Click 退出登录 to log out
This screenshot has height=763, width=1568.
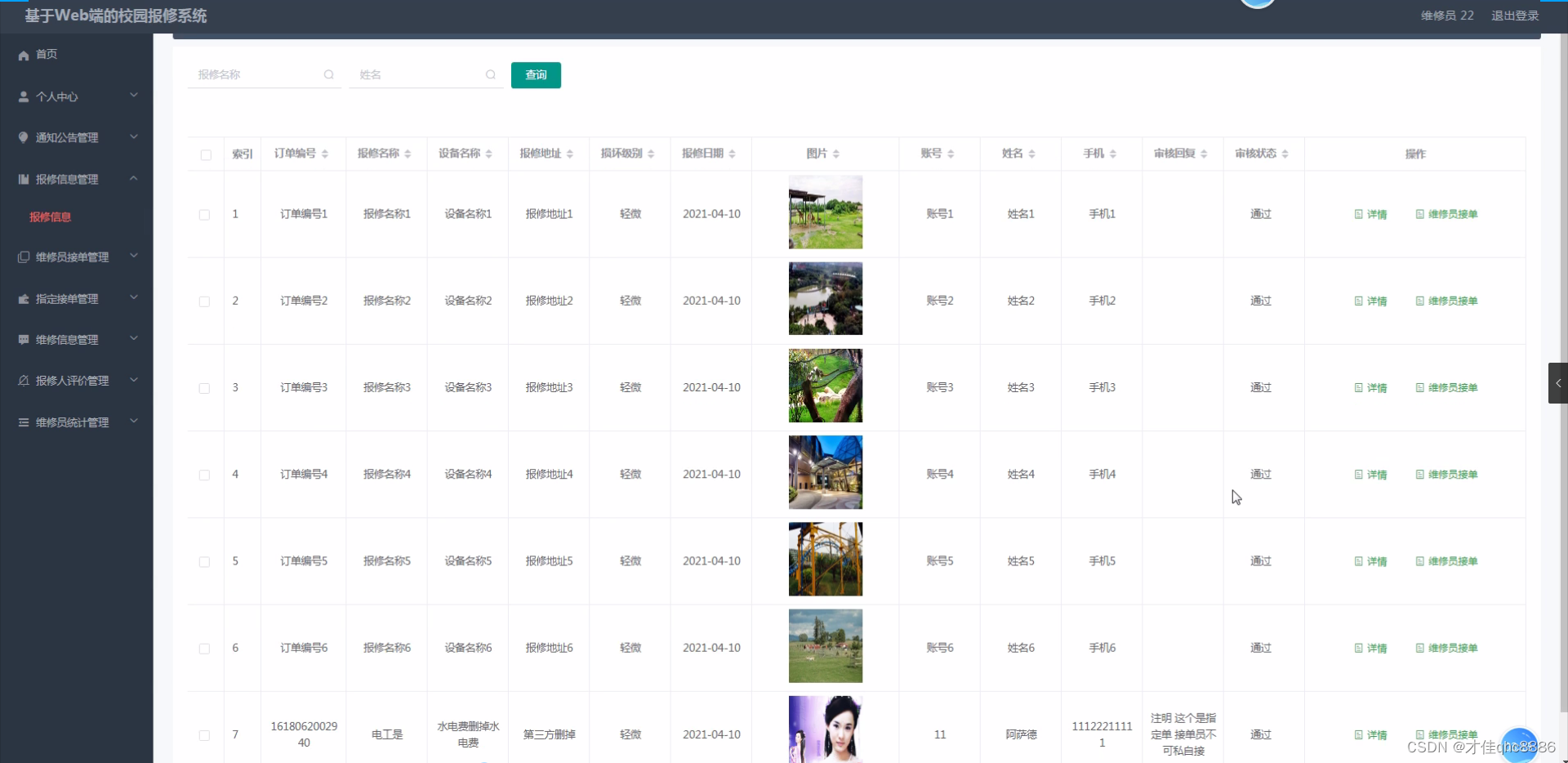point(1515,16)
